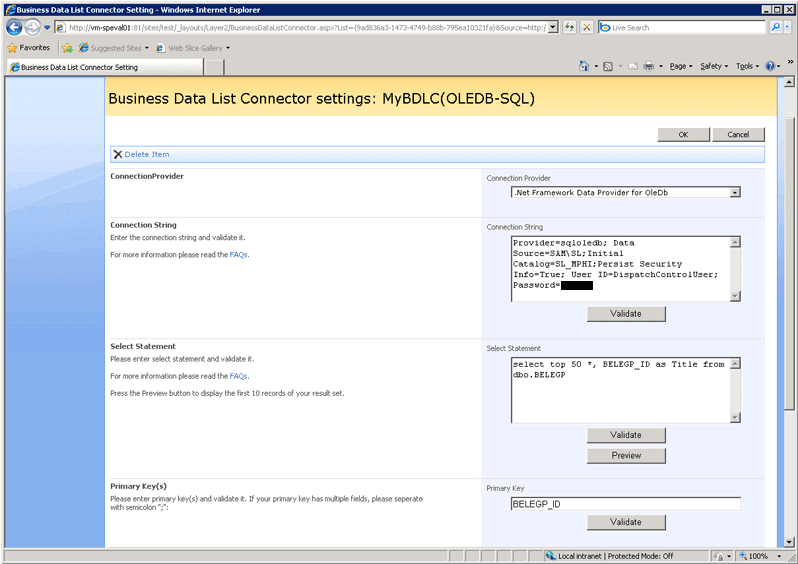The image size is (798, 564).
Task: Validate the primary key
Action: point(626,522)
